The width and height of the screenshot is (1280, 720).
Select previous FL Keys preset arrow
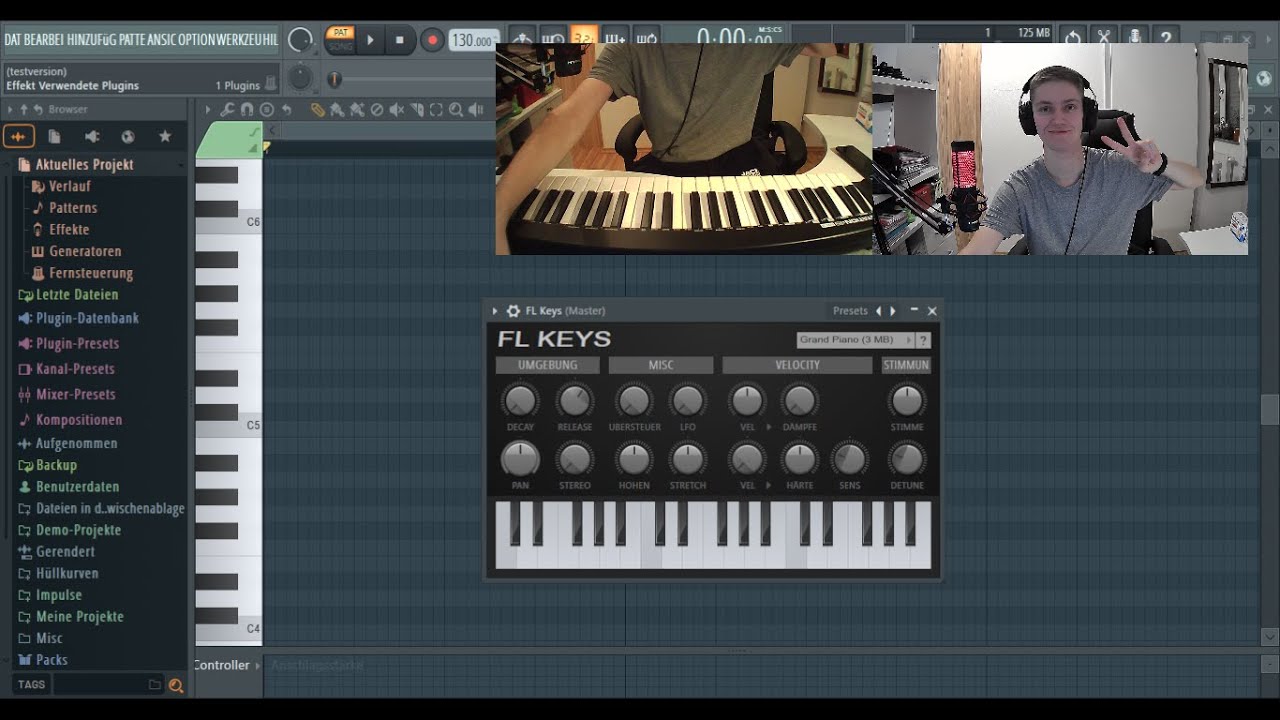pyautogui.click(x=879, y=311)
